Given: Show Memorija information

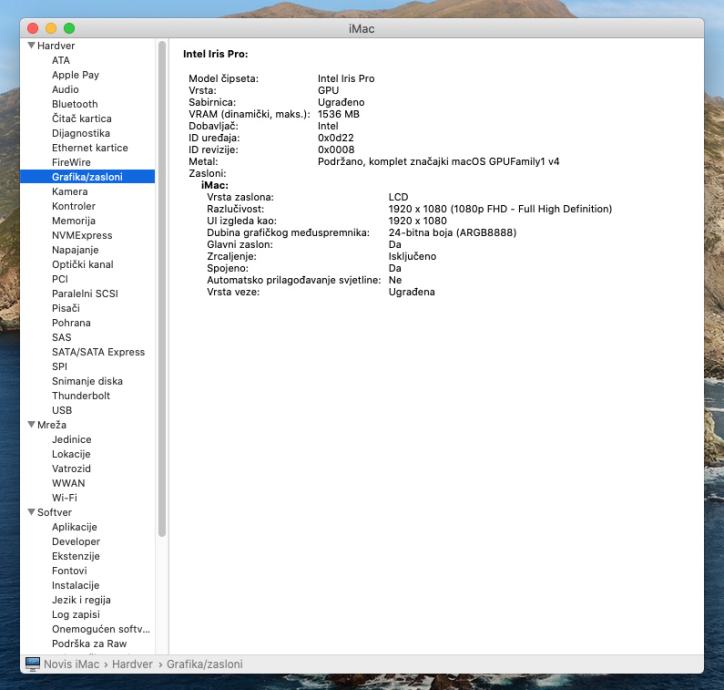Looking at the screenshot, I should pos(74,221).
